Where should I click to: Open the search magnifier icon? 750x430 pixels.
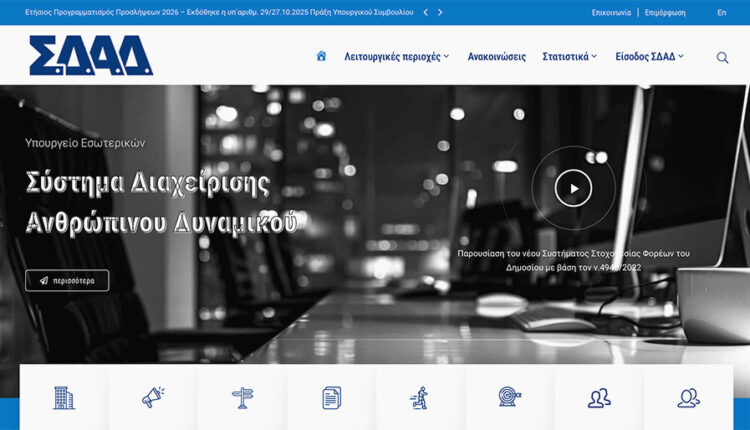click(722, 57)
